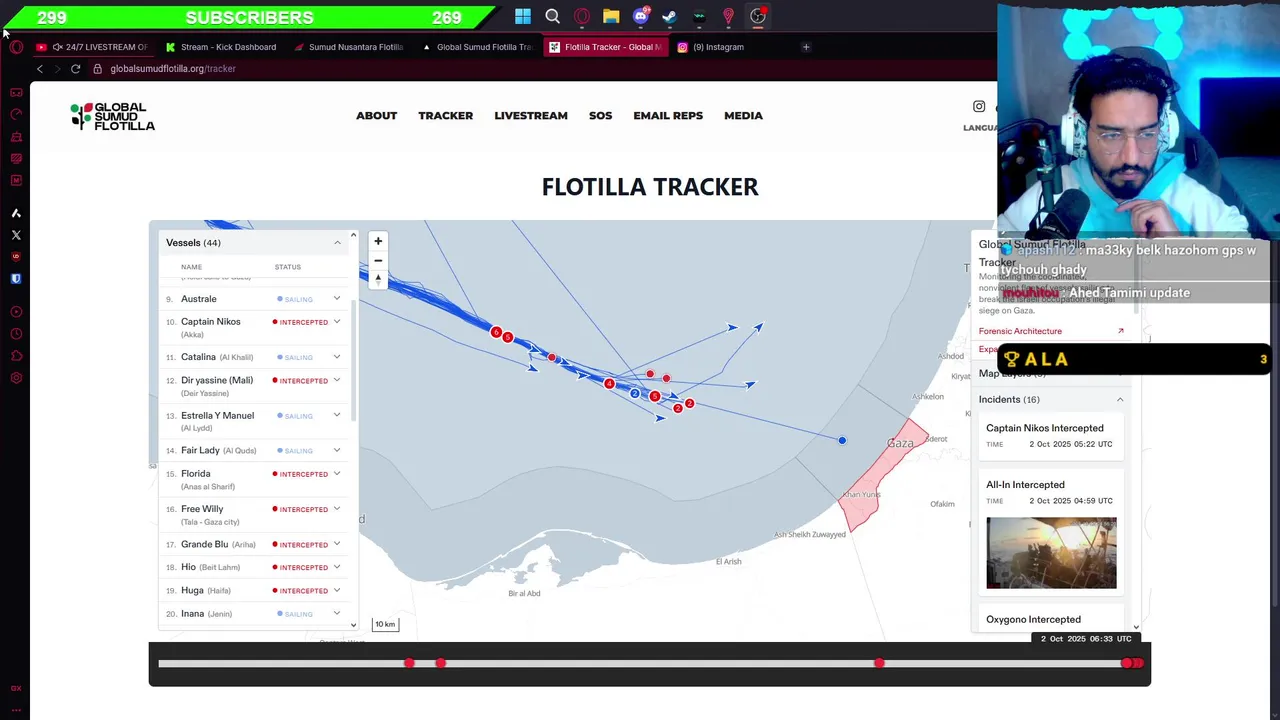Open sidebar Settings gear icon
The image size is (1280, 720).
[x=16, y=378]
